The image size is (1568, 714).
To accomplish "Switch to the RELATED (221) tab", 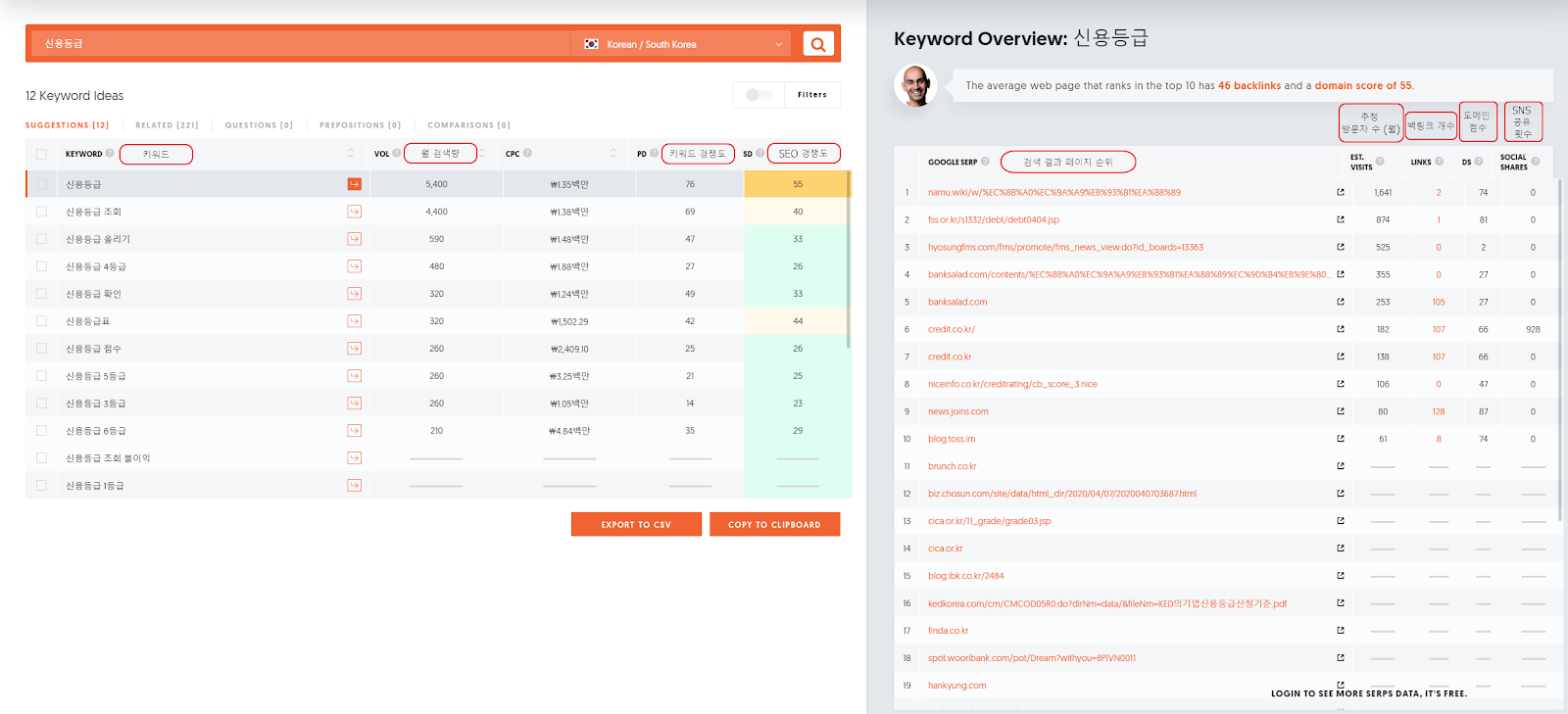I will click(x=167, y=125).
